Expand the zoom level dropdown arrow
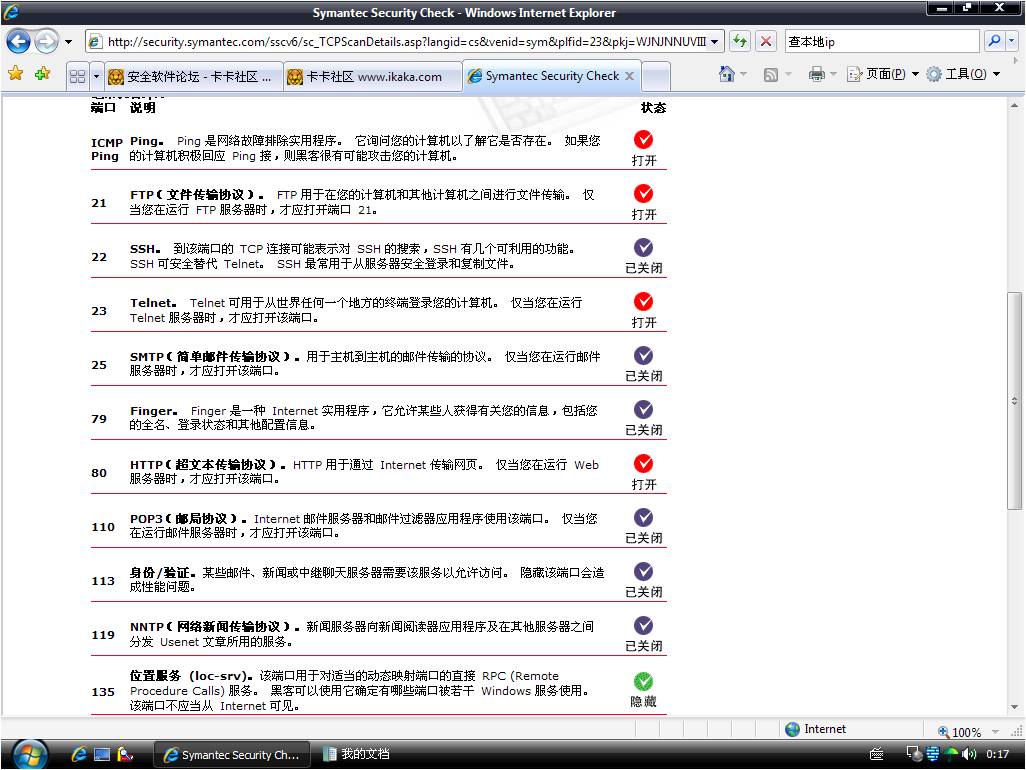 click(995, 732)
